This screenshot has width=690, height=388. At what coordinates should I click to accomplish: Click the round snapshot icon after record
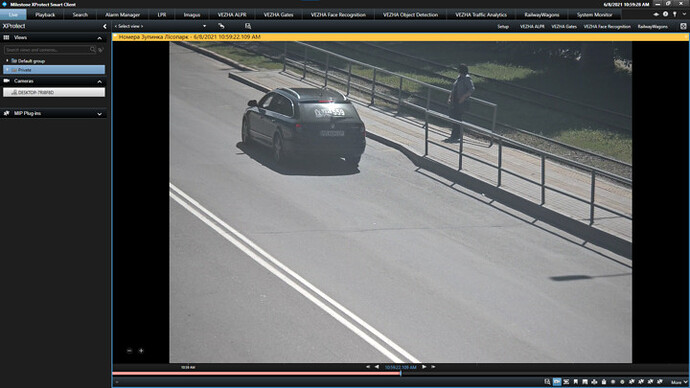[622, 382]
